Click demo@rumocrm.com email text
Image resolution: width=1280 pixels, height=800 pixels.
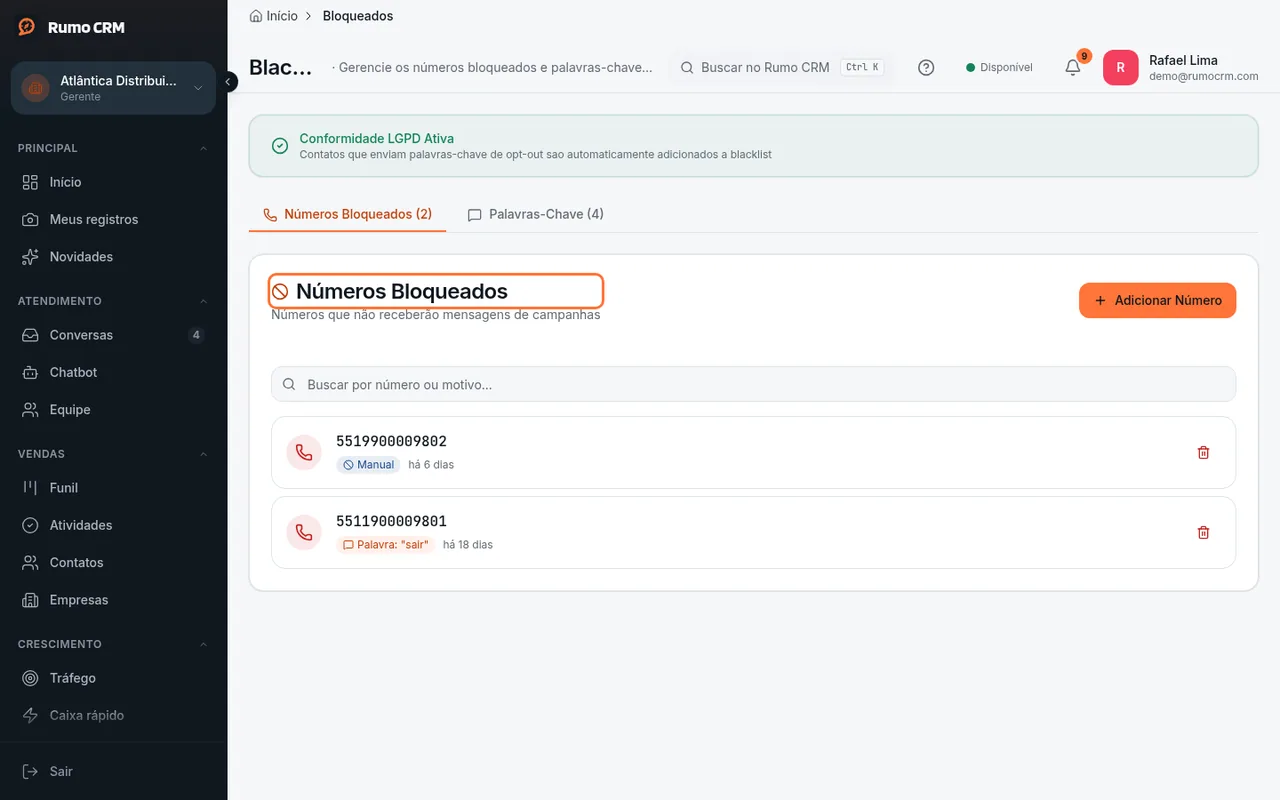point(1203,76)
